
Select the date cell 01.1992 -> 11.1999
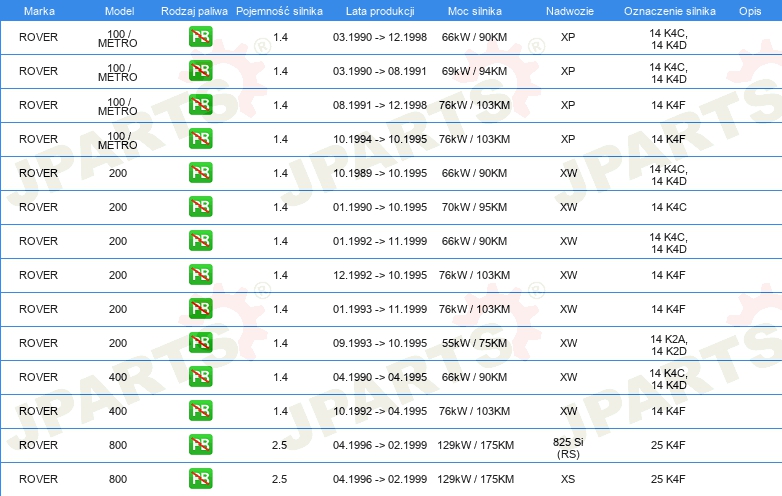coord(380,241)
